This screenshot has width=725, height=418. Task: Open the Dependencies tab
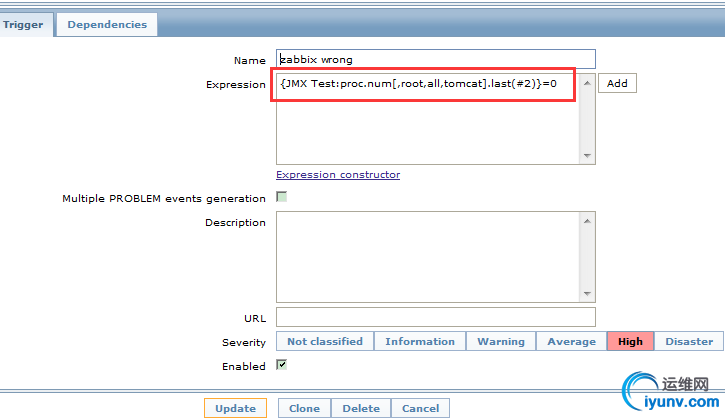click(107, 25)
